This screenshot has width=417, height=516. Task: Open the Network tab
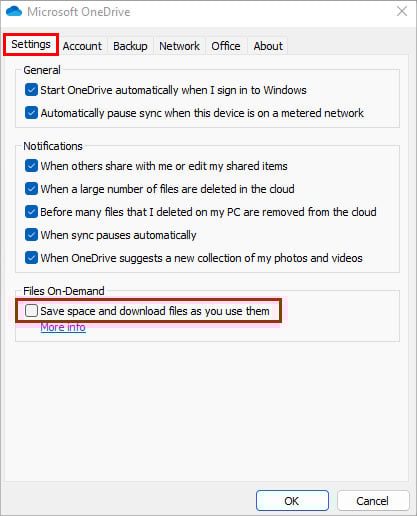(179, 46)
